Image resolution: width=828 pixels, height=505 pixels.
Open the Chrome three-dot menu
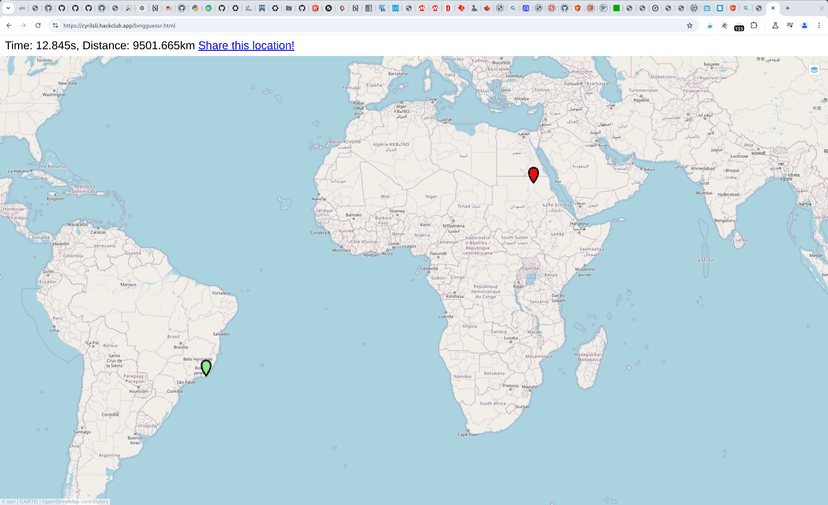[x=819, y=26]
